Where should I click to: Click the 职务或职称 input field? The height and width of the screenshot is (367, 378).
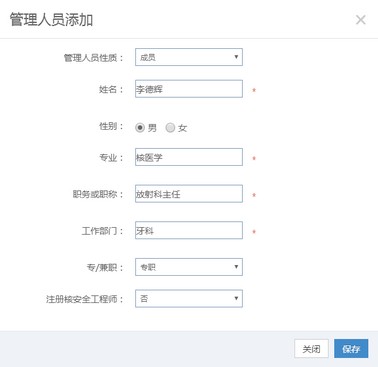(x=189, y=194)
